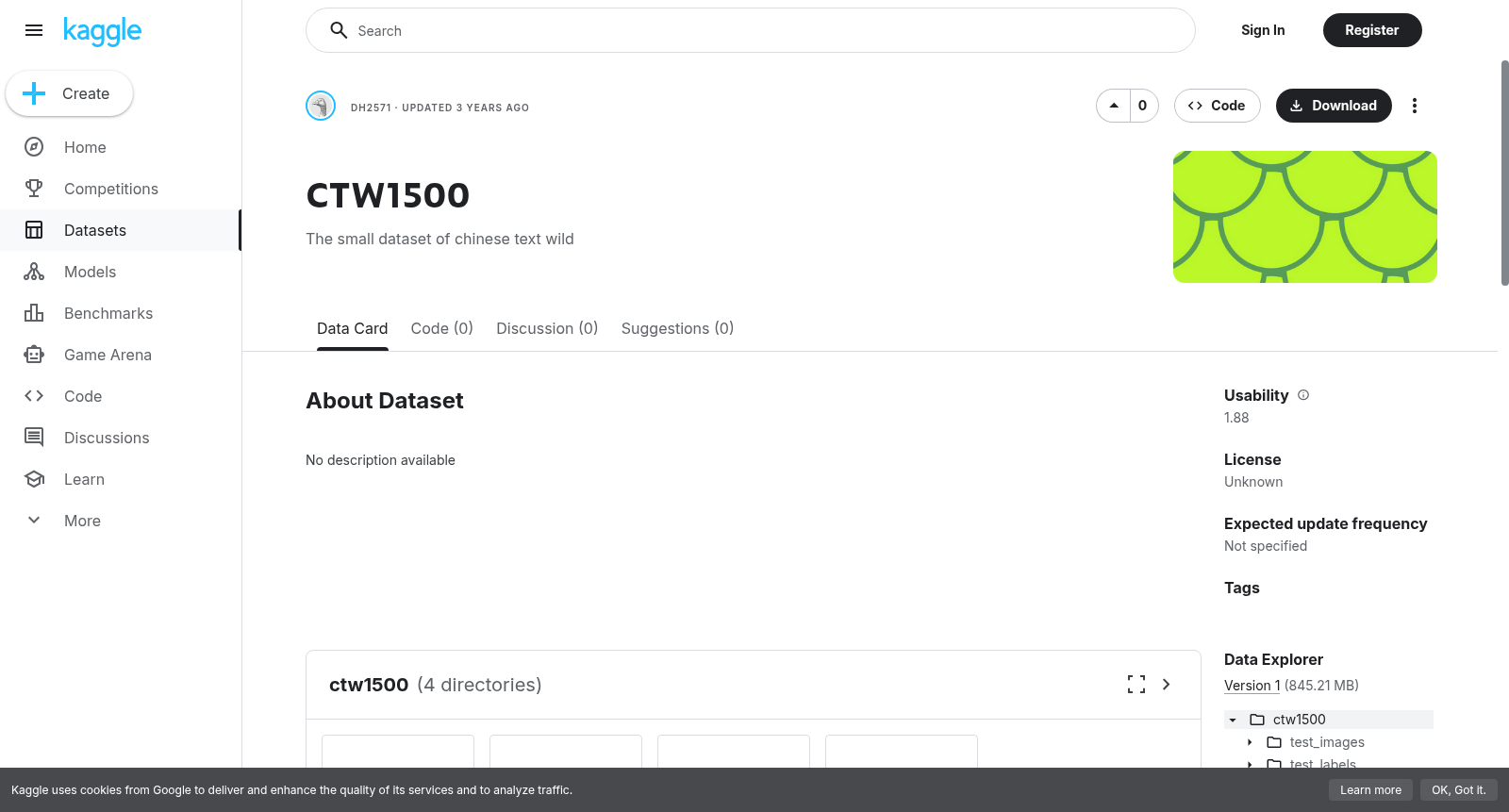The height and width of the screenshot is (812, 1509).
Task: Open the Competitions sidebar item
Action: pos(121,189)
